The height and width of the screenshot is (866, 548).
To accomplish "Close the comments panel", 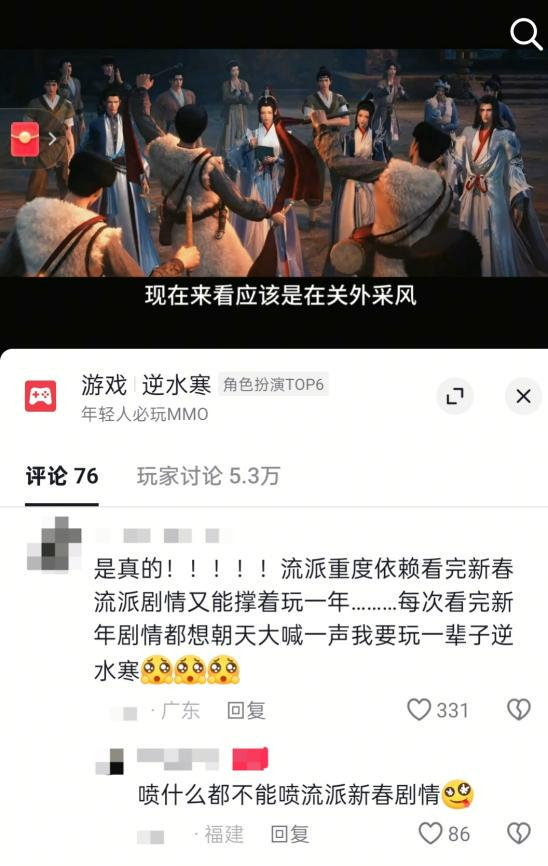I will click(523, 396).
